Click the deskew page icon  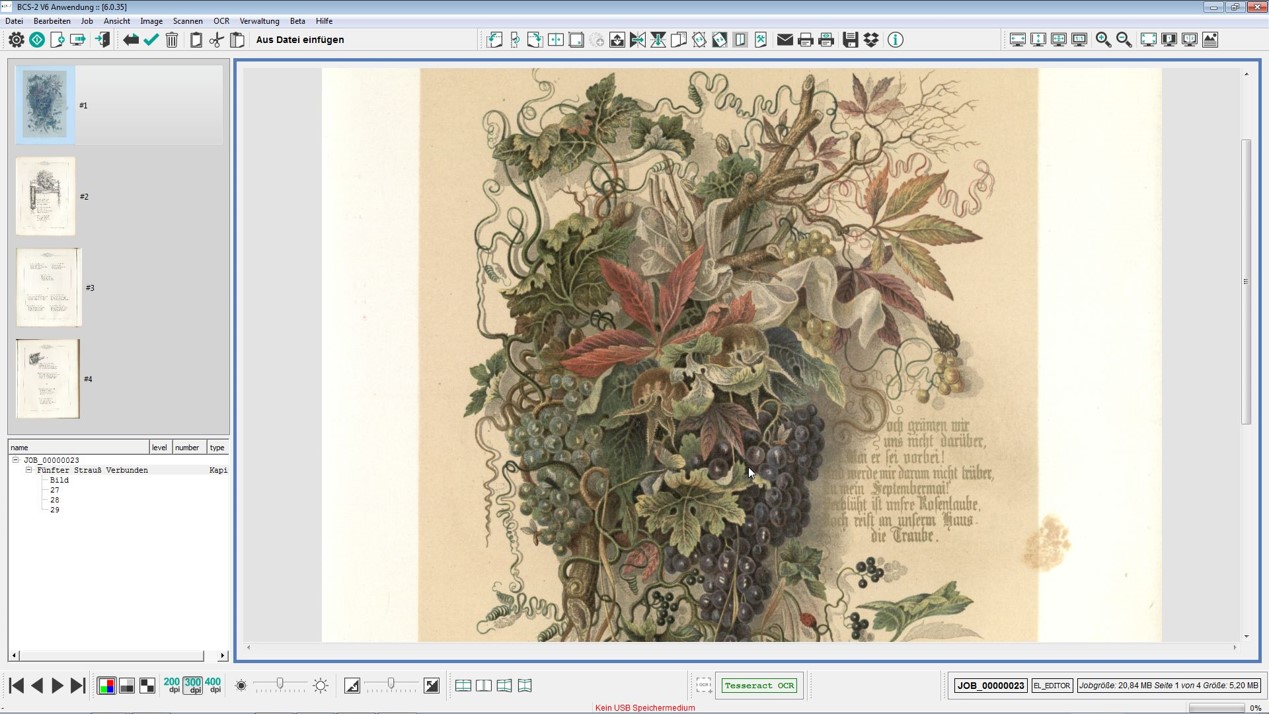point(699,40)
